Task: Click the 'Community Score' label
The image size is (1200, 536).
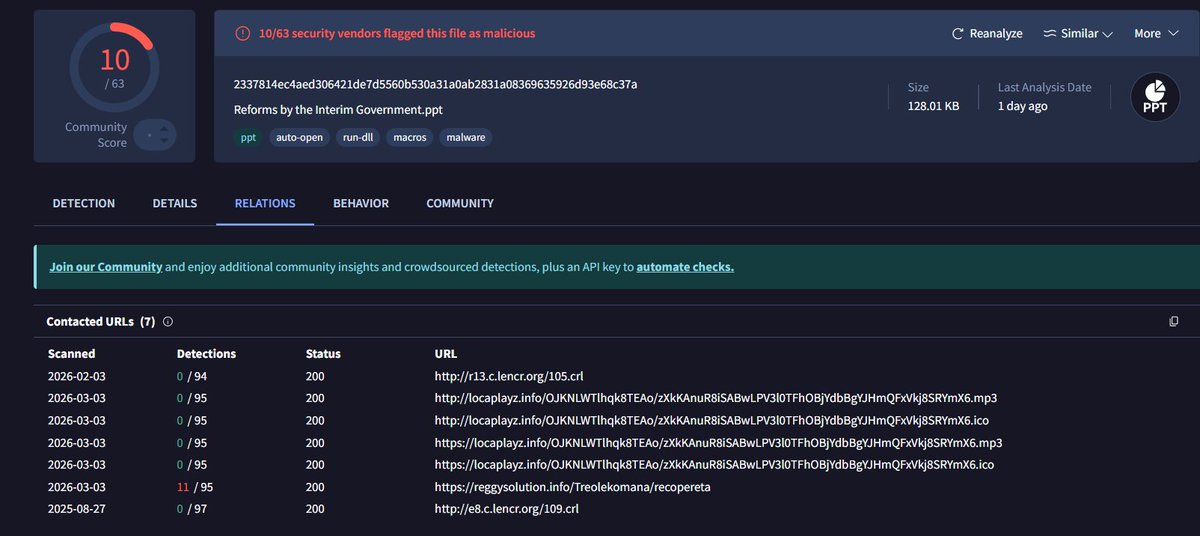Action: [x=96, y=135]
